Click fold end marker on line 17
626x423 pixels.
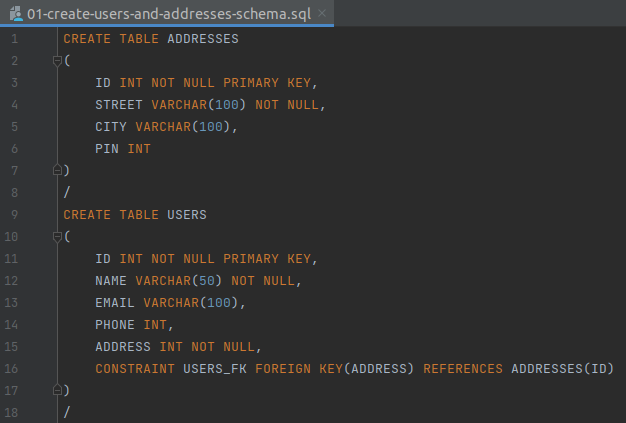tap(57, 390)
